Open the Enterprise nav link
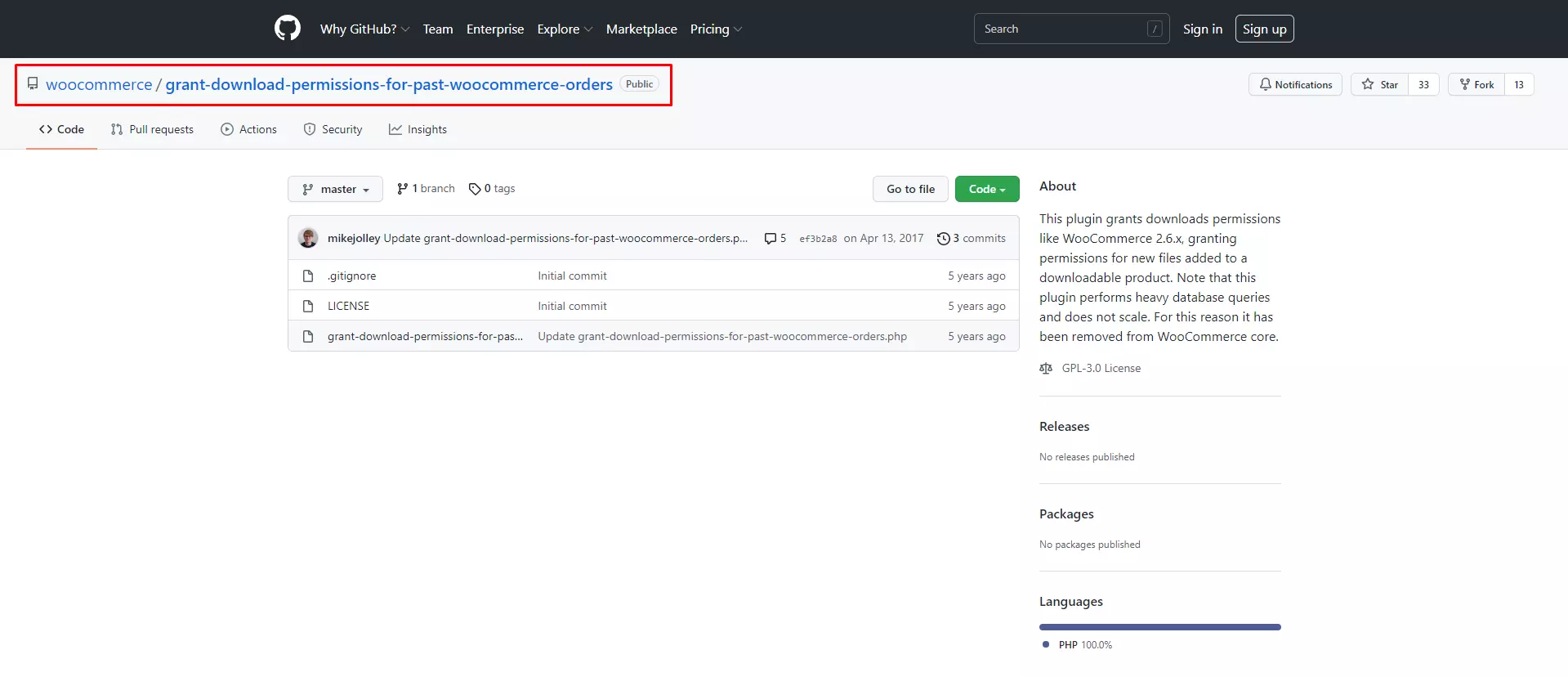Image resolution: width=1568 pixels, height=677 pixels. point(495,29)
